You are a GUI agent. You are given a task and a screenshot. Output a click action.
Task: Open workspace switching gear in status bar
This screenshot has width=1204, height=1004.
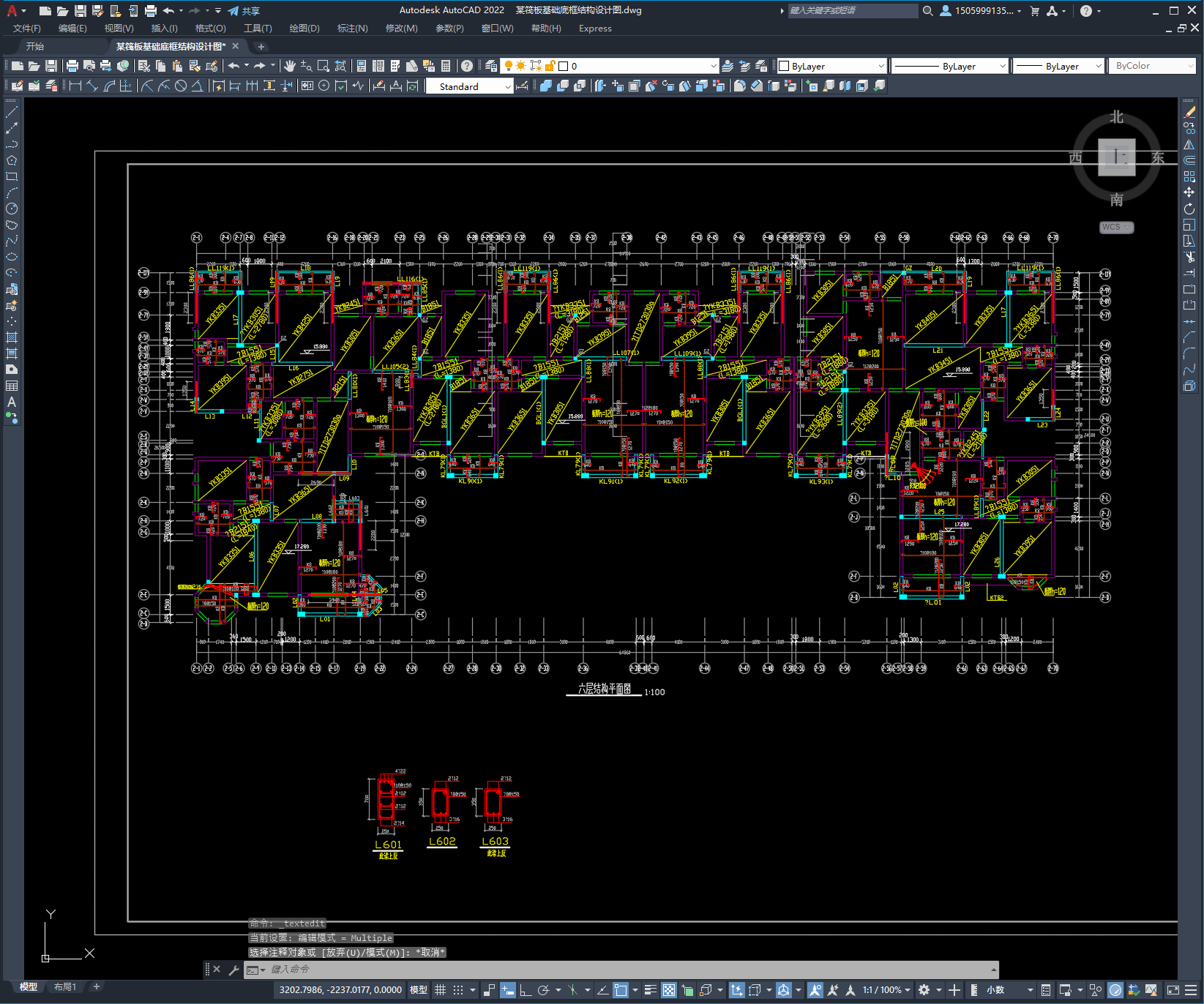click(924, 990)
